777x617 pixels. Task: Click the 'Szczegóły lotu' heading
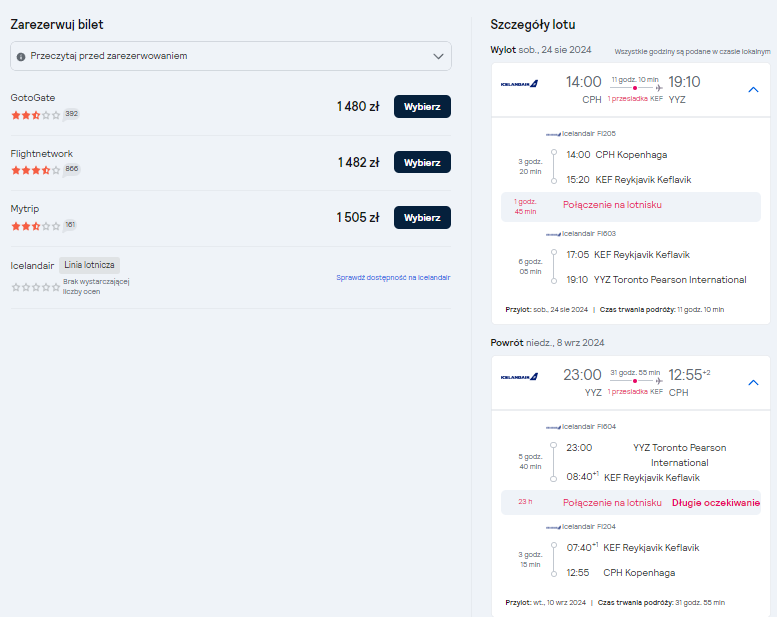pos(533,25)
